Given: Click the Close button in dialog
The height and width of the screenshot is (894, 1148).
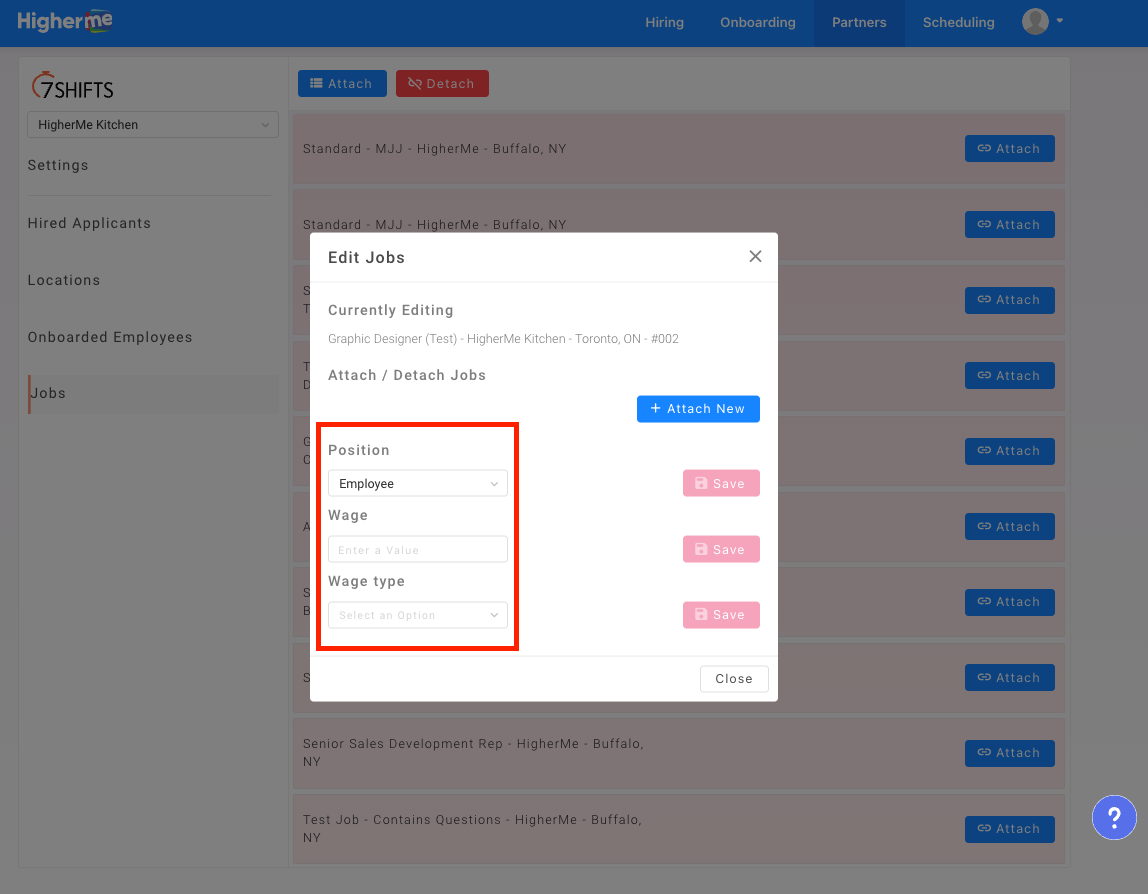Looking at the screenshot, I should [x=733, y=679].
